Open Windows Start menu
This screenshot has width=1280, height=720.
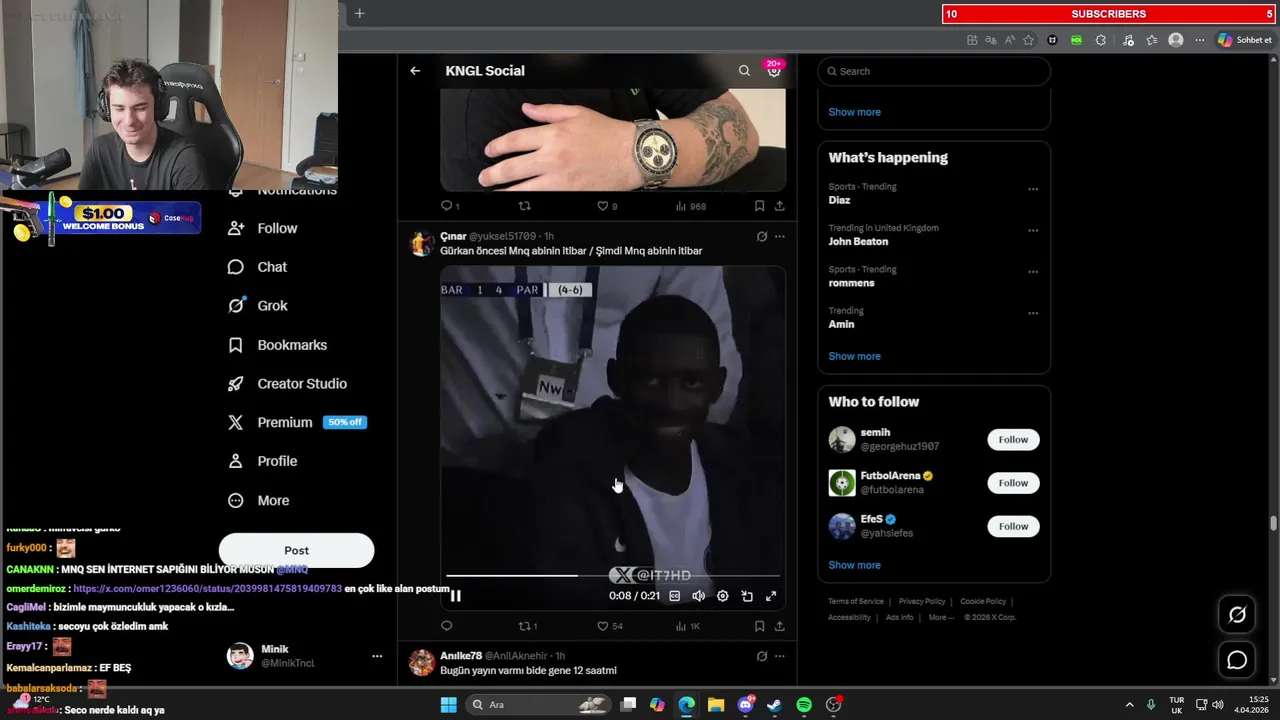coord(449,705)
